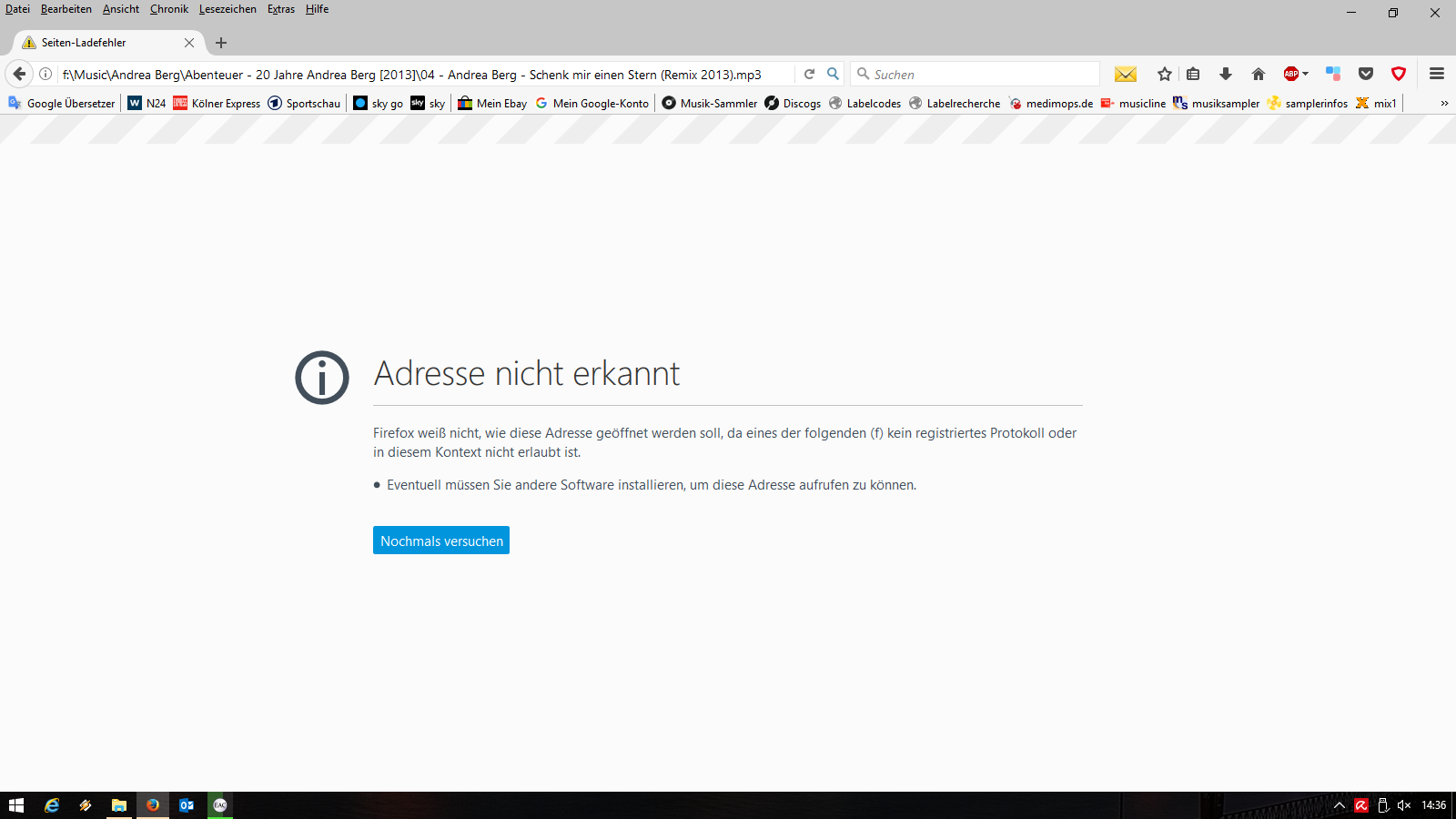Open the Pocket icon in toolbar
This screenshot has width=1456, height=819.
point(1365,74)
